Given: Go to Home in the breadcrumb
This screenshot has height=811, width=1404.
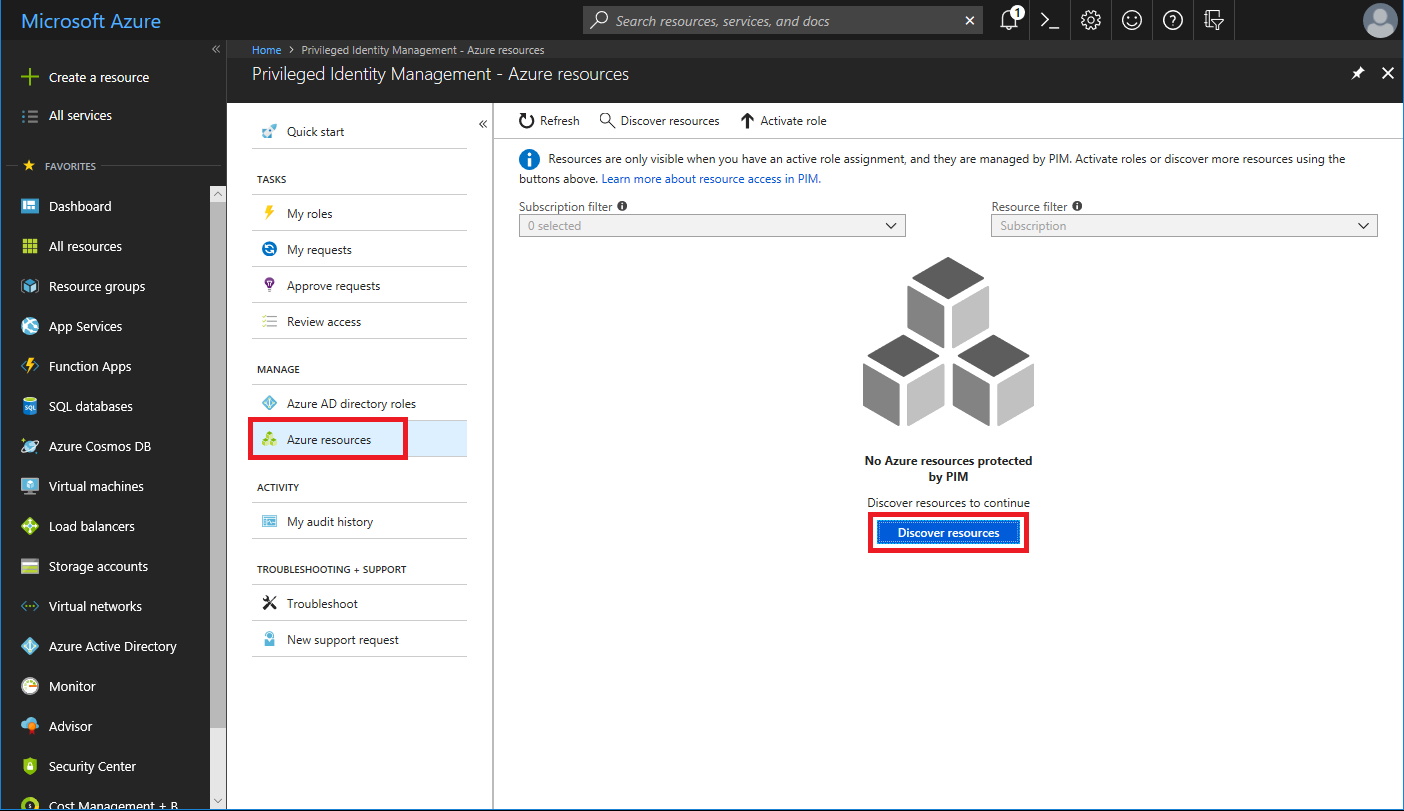Looking at the screenshot, I should pyautogui.click(x=266, y=50).
